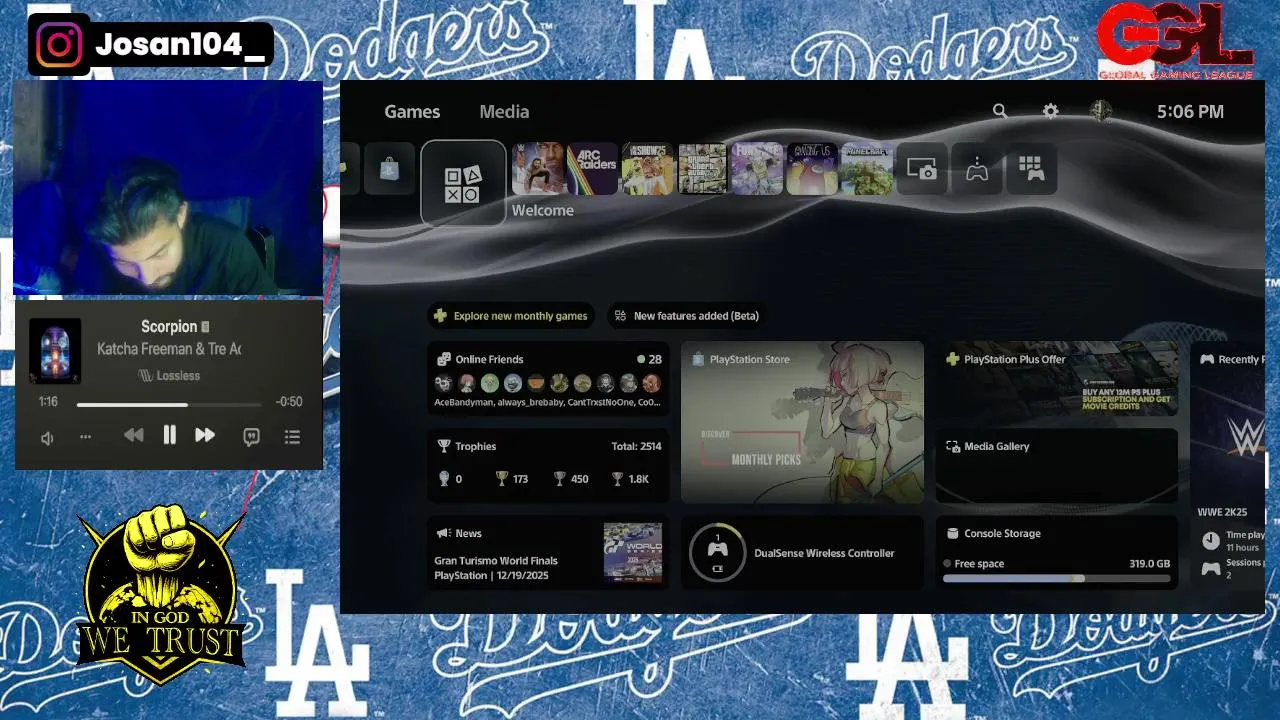
Task: Click the search magnifier icon
Action: [x=1000, y=111]
